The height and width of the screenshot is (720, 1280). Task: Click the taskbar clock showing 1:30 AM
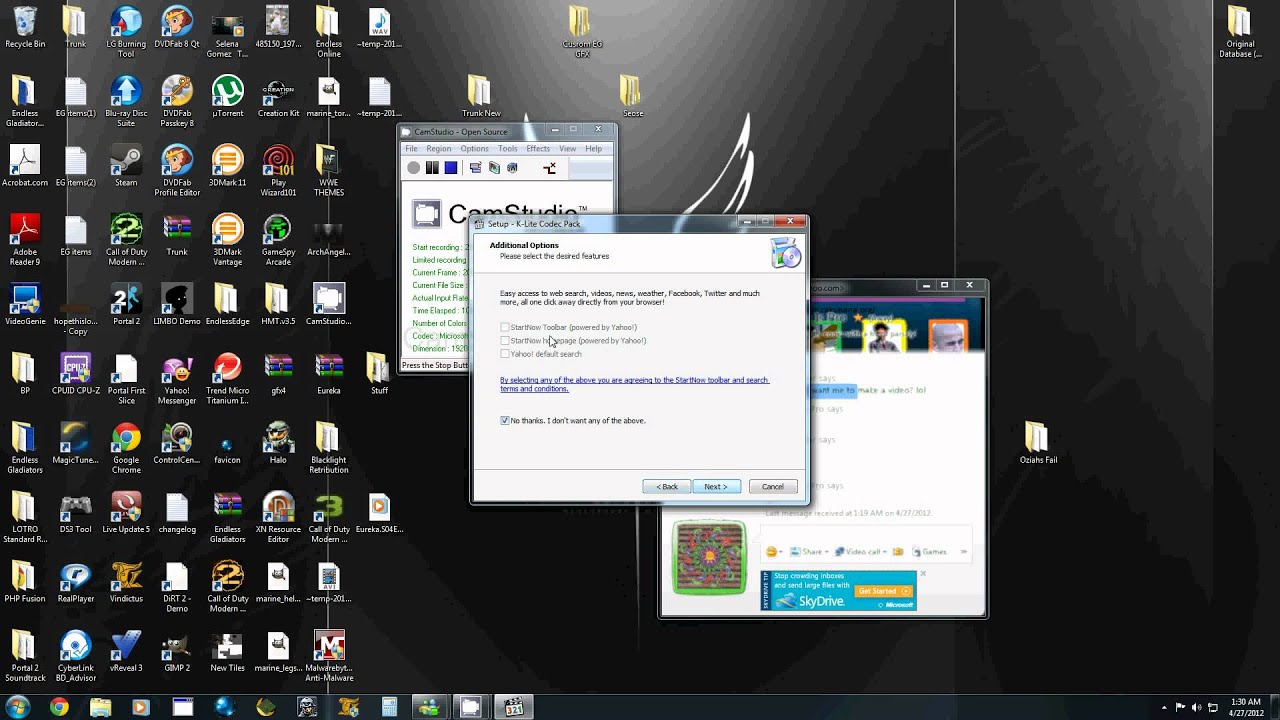[x=1245, y=707]
